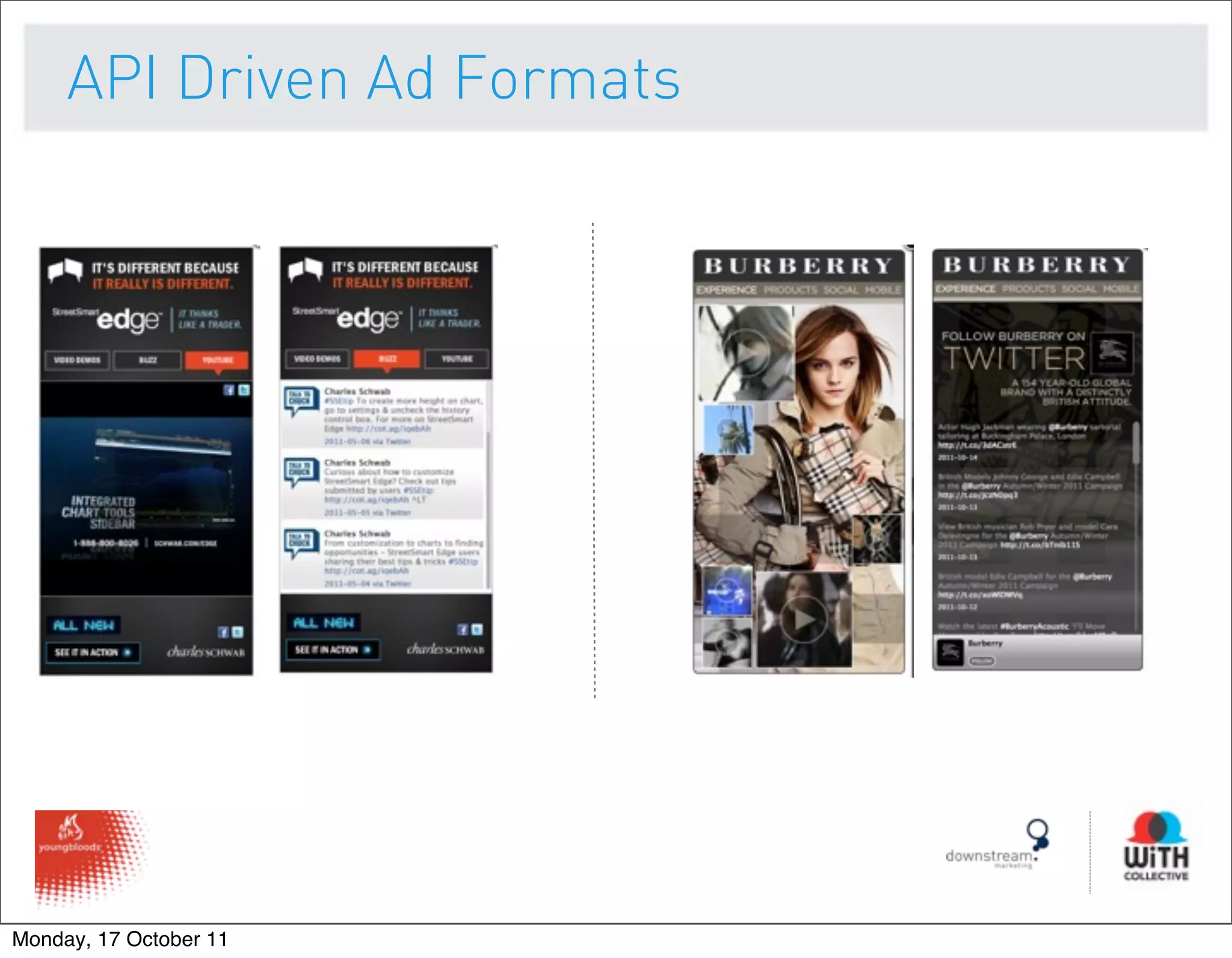Open the palm tree thumbnail in Burberry collage
The image size is (1232, 958).
click(728, 429)
